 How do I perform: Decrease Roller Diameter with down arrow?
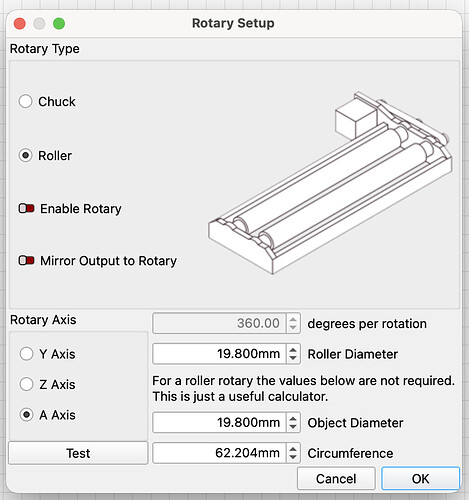tap(293, 358)
